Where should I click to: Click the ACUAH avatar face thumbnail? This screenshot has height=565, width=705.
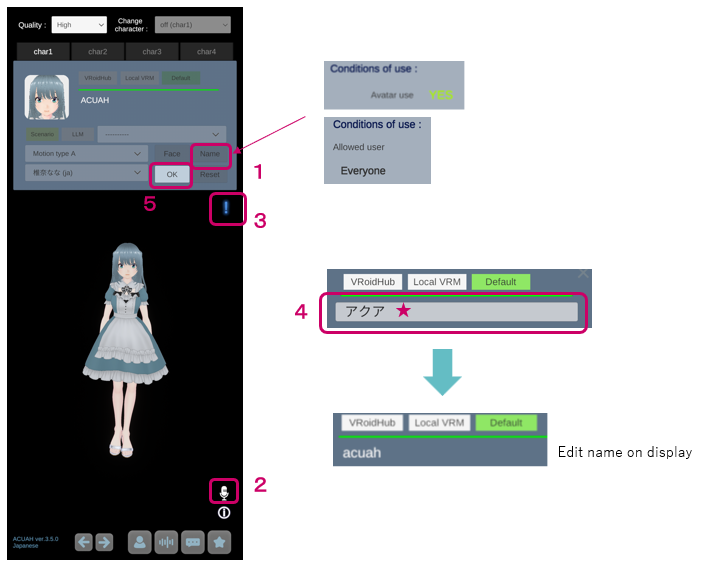point(47,97)
